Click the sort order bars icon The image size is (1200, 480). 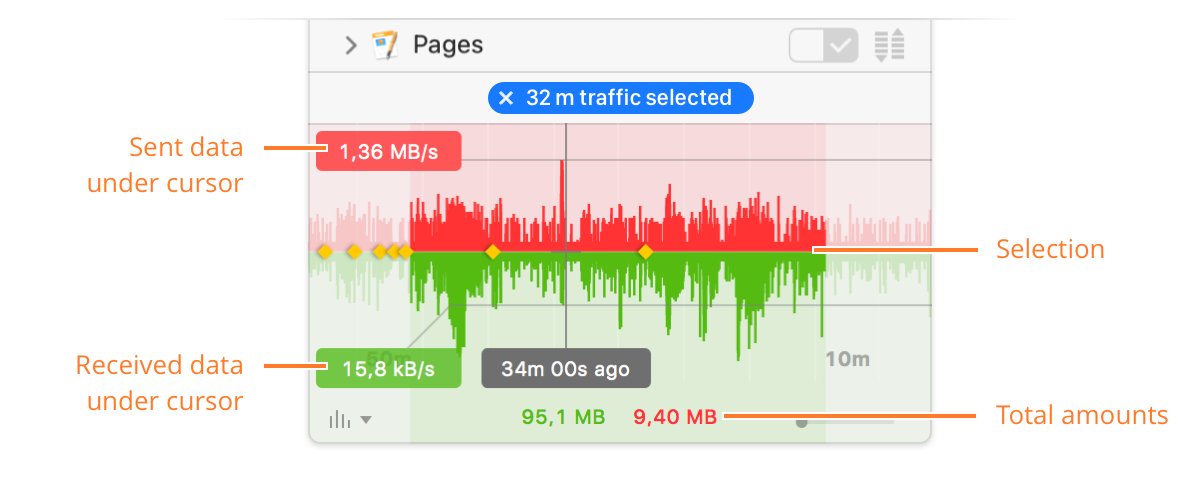click(889, 45)
